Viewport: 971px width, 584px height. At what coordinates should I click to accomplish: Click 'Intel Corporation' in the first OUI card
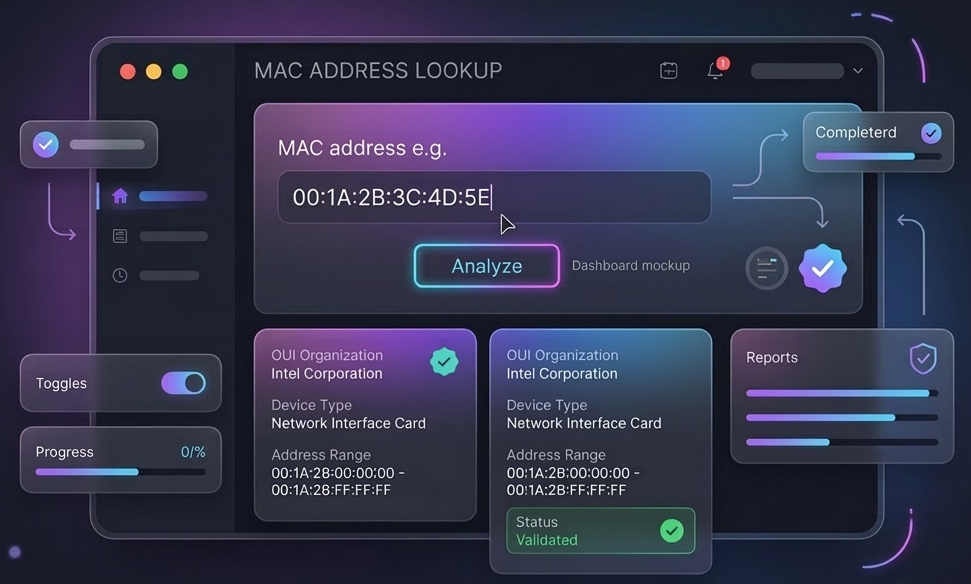click(x=326, y=373)
